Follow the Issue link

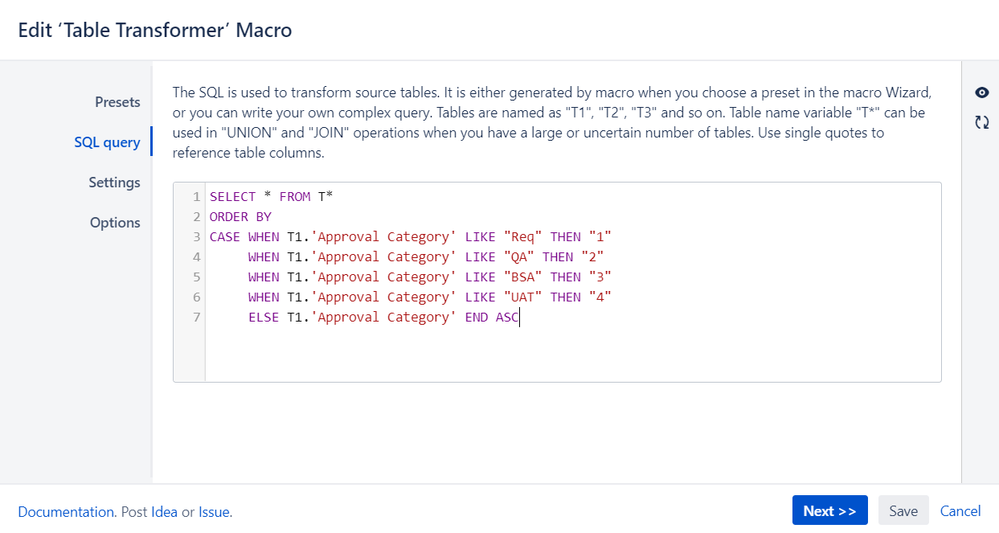point(214,511)
